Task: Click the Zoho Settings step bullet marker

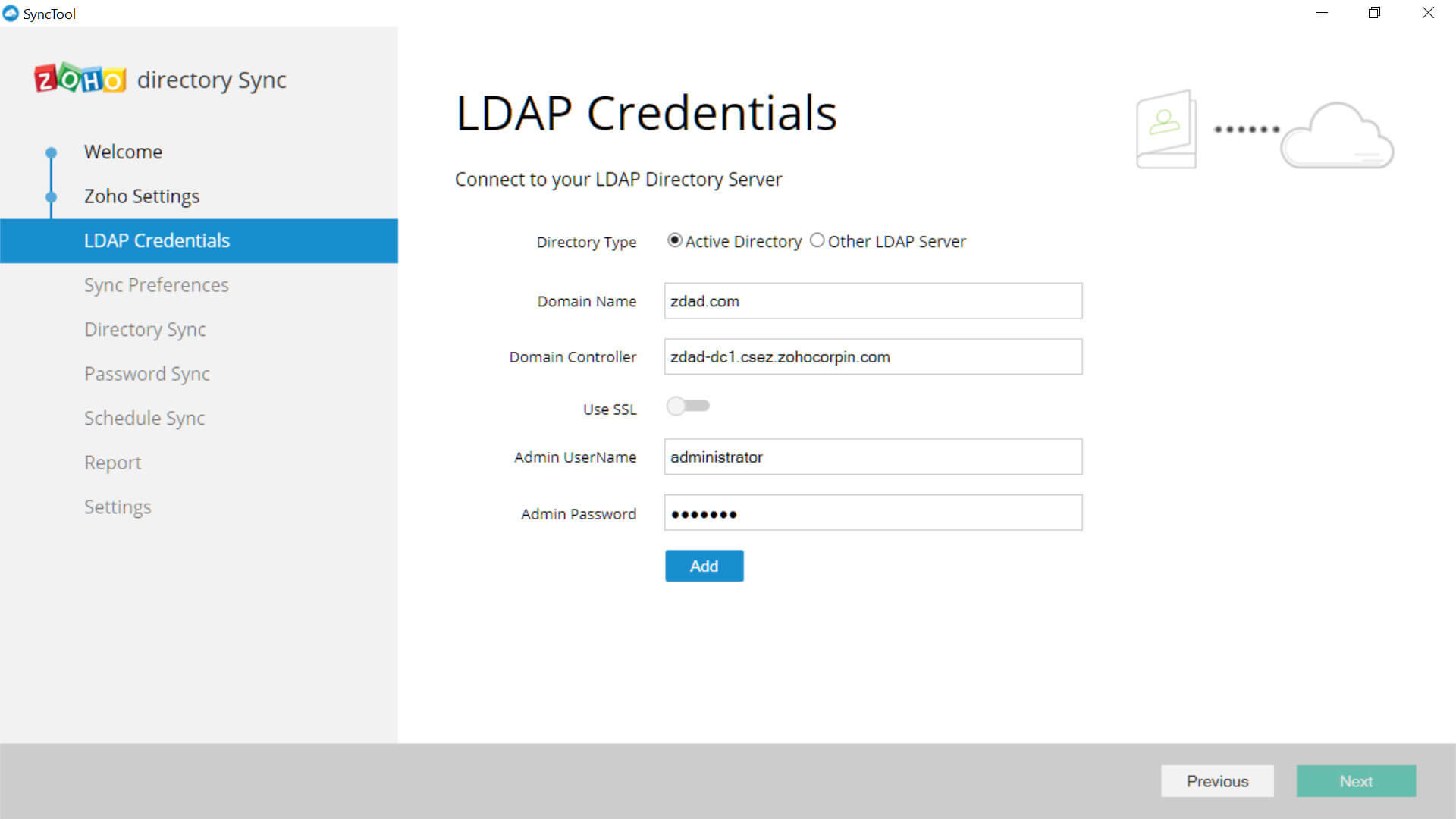Action: click(51, 197)
